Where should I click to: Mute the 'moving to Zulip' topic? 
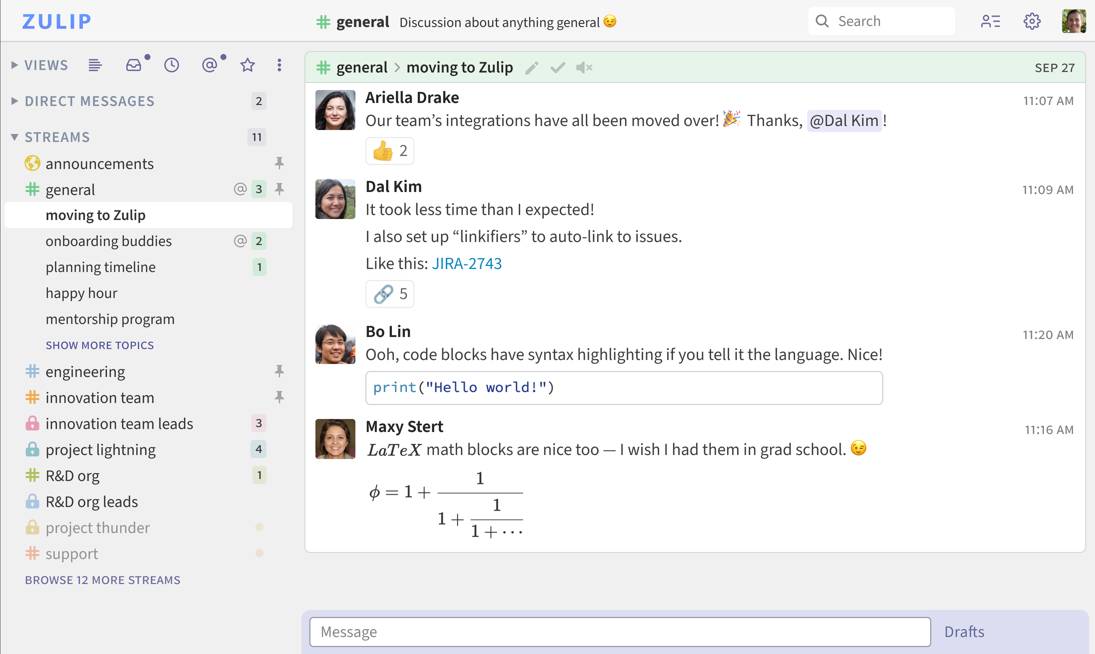584,68
